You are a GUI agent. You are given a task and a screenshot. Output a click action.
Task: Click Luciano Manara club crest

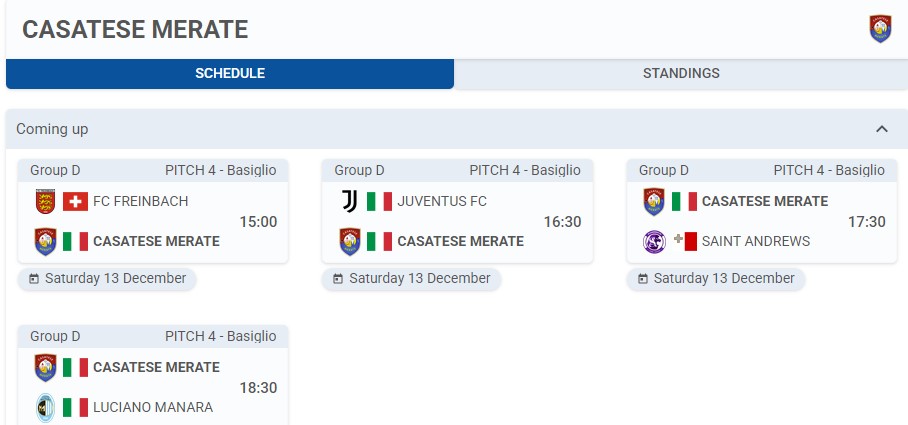(45, 407)
